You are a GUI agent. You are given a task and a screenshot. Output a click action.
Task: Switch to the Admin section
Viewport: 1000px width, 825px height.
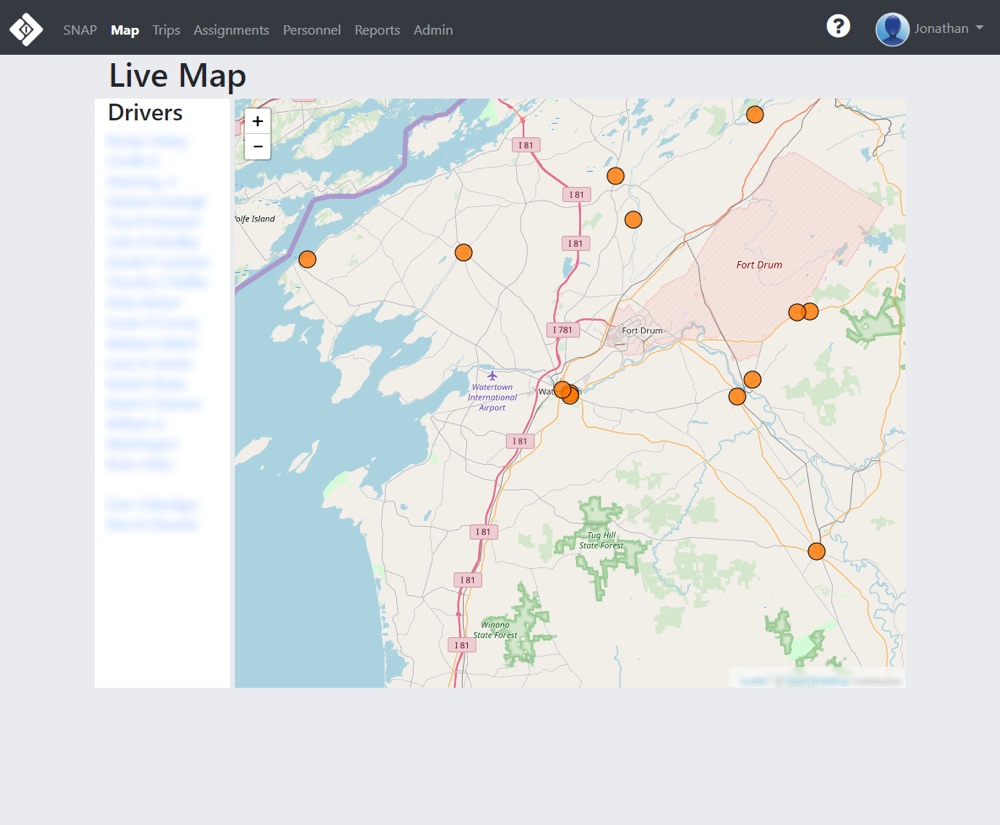pyautogui.click(x=433, y=30)
